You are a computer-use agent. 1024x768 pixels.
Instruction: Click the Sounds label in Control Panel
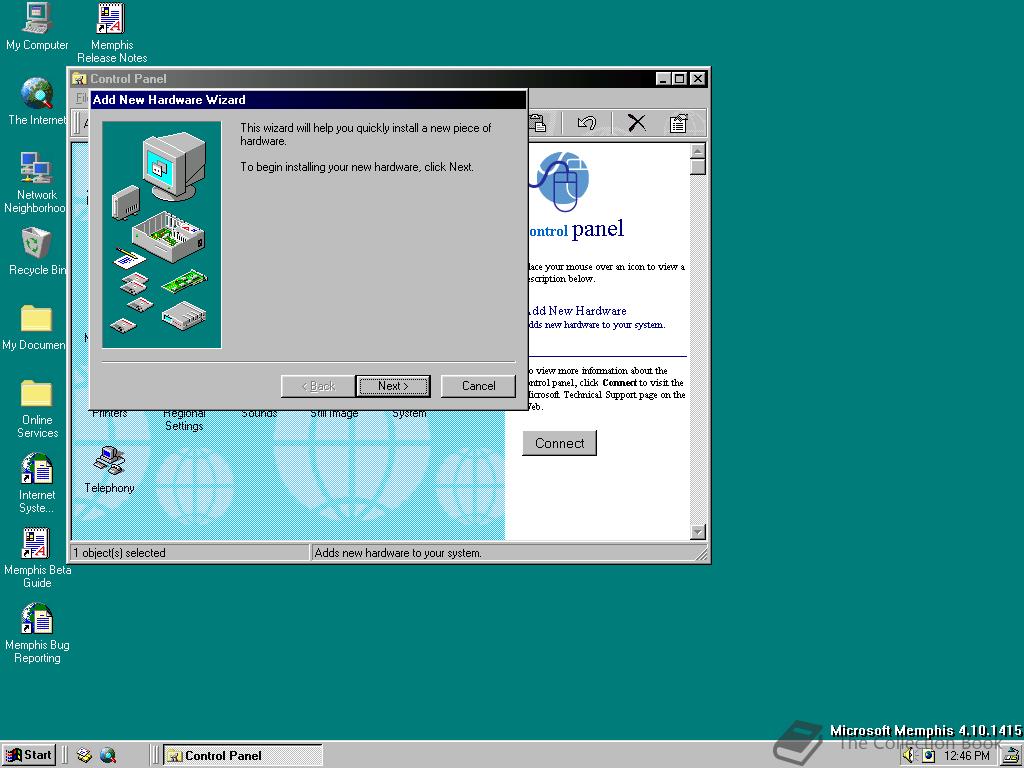[259, 413]
